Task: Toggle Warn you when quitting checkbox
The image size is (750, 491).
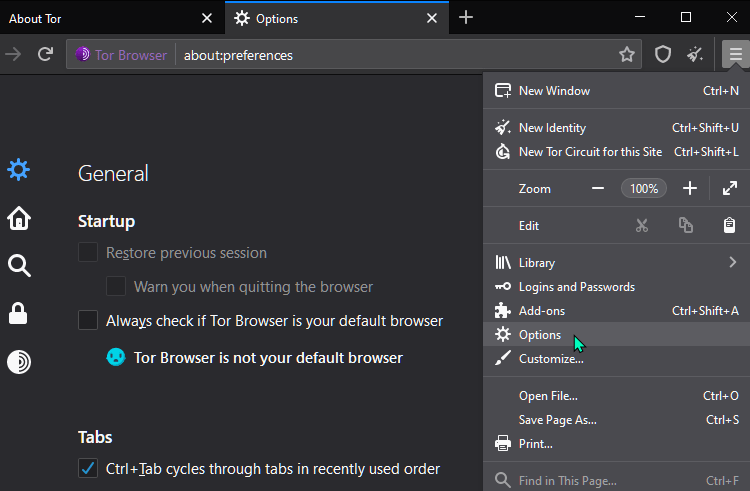Action: [x=116, y=286]
